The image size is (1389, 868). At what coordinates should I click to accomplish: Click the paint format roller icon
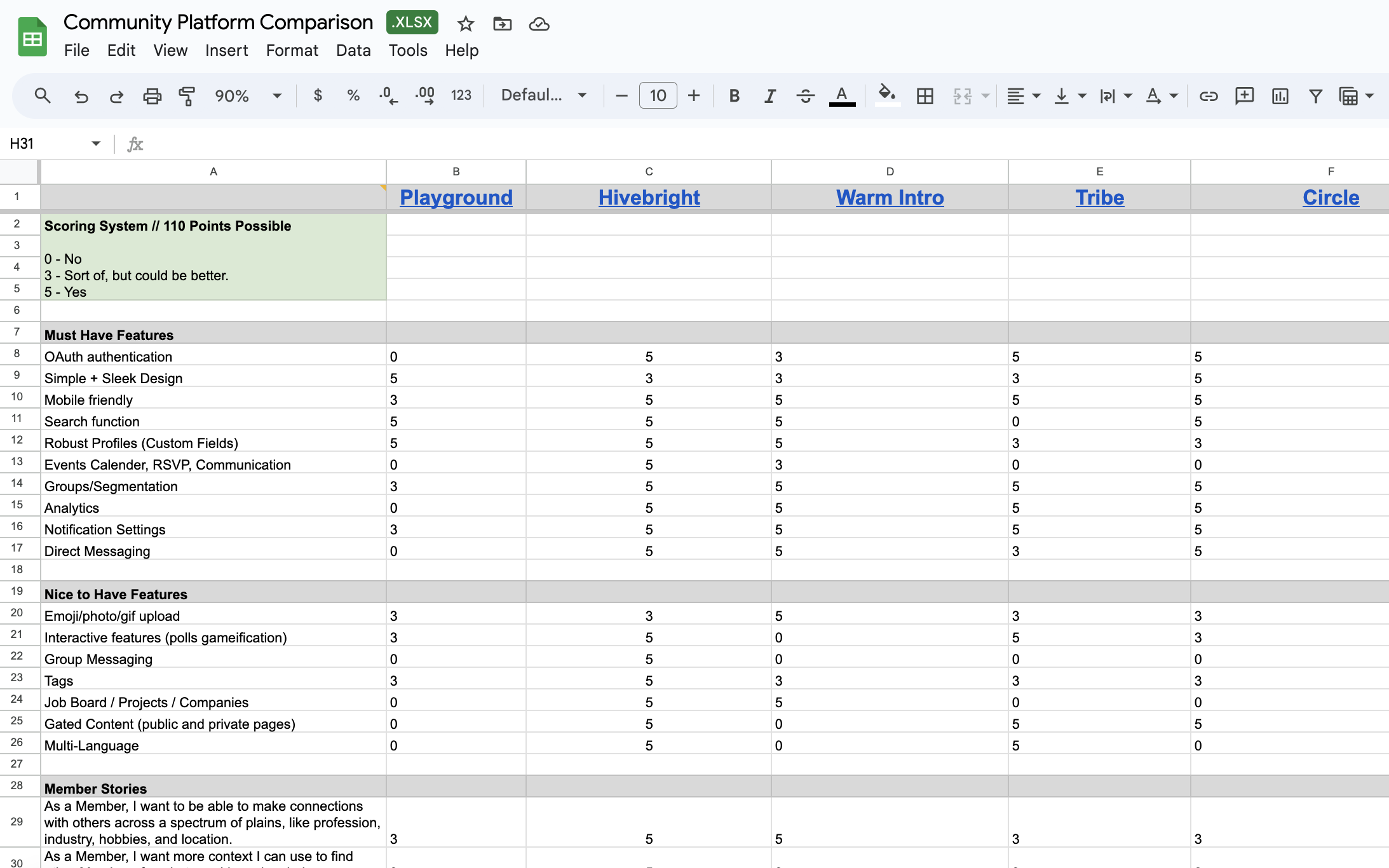(187, 96)
